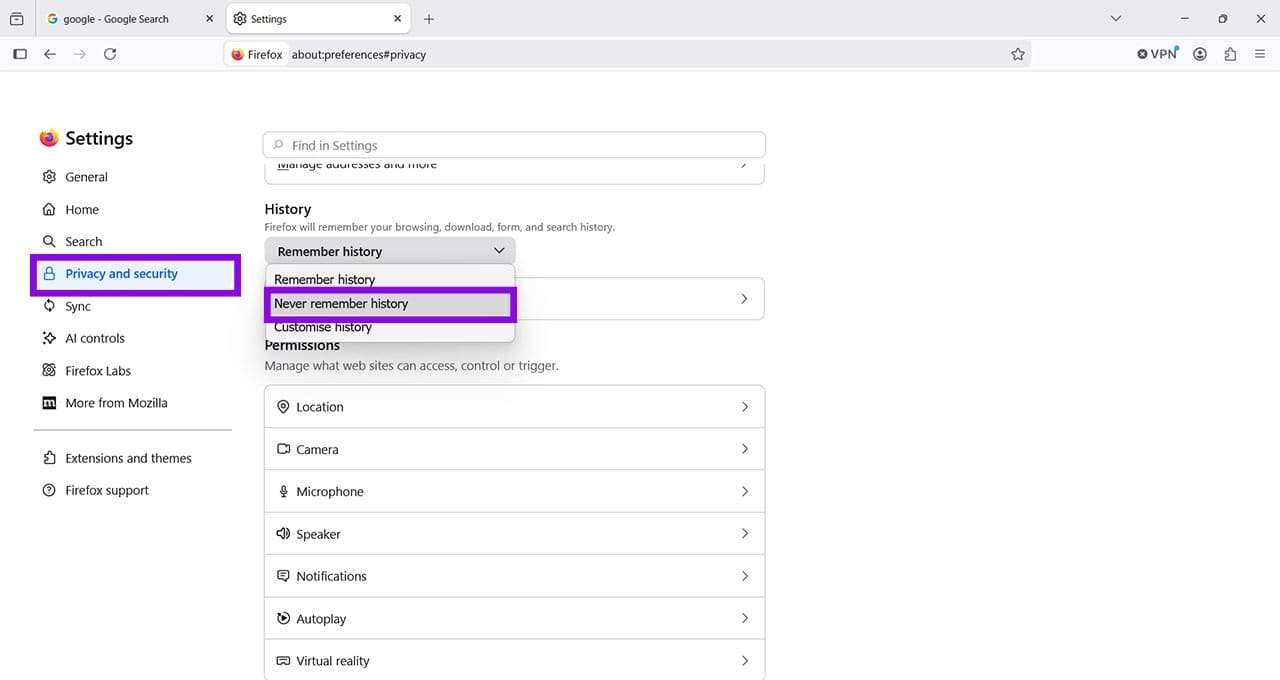This screenshot has height=680, width=1280.
Task: Select the Settings tab
Action: [x=318, y=19]
